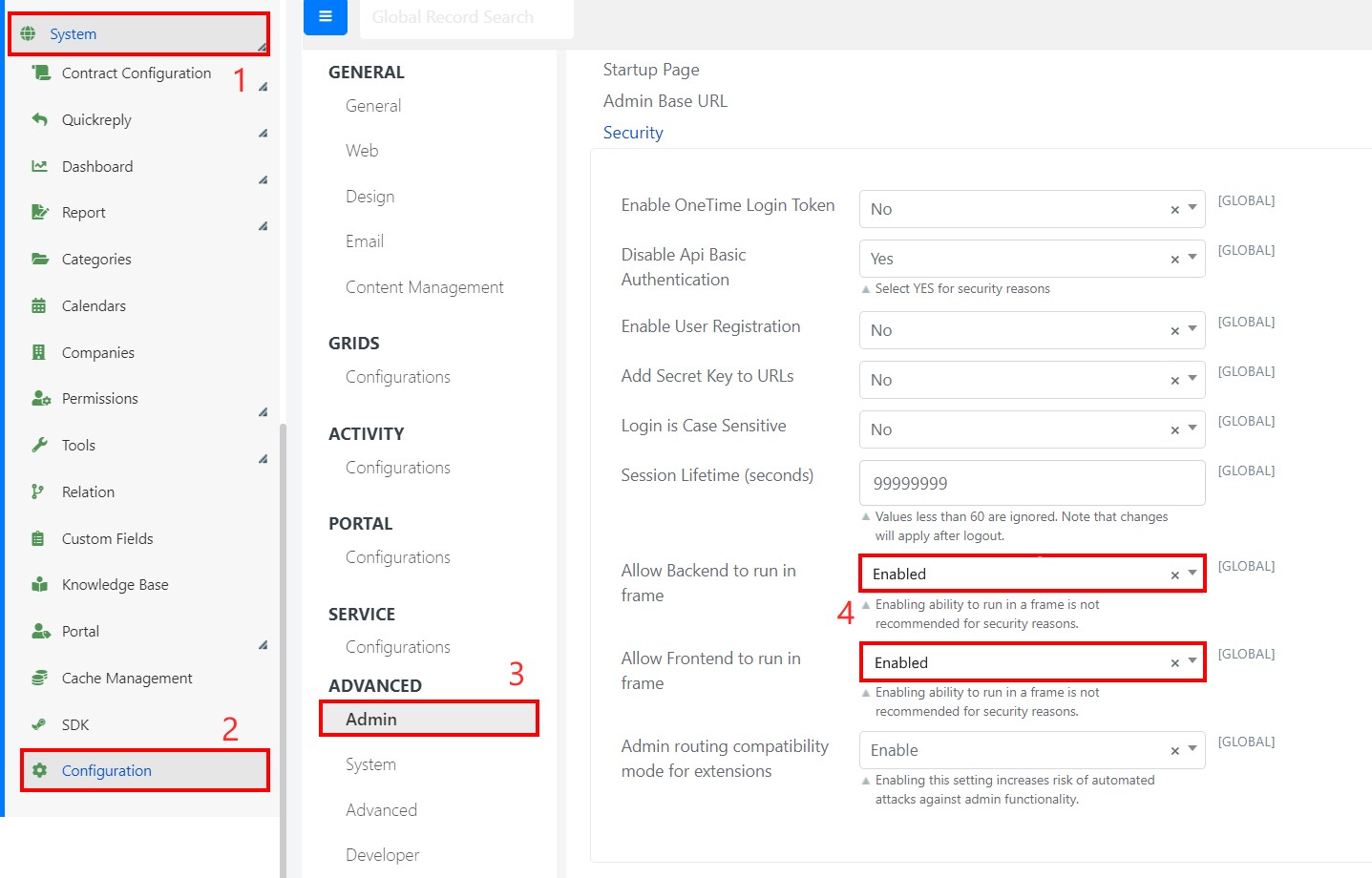Open the Email settings page
This screenshot has width=1372, height=878.
(x=365, y=241)
